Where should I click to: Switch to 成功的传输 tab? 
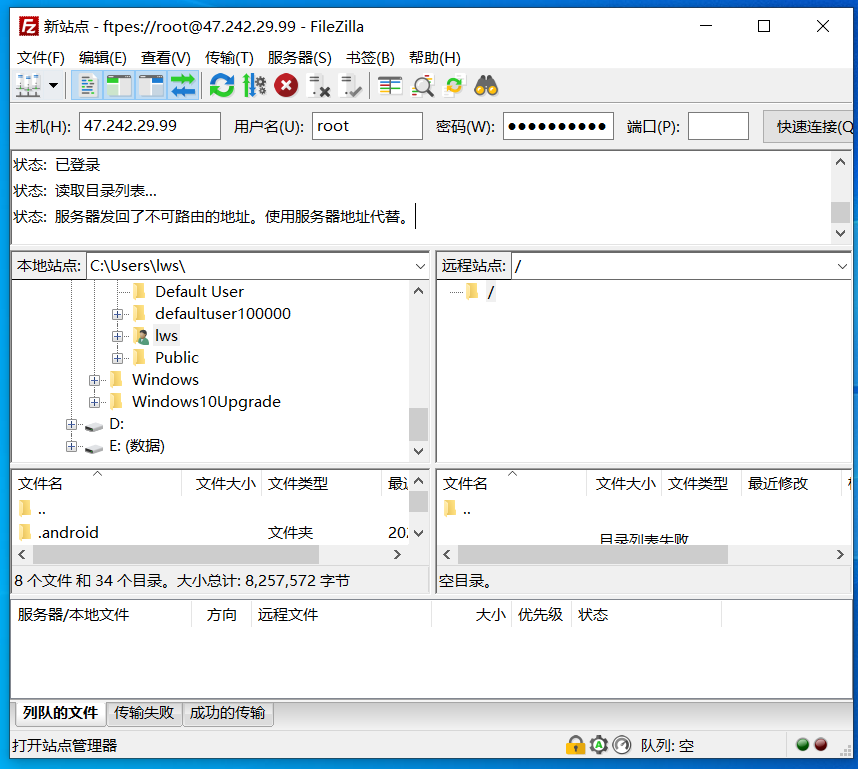228,713
